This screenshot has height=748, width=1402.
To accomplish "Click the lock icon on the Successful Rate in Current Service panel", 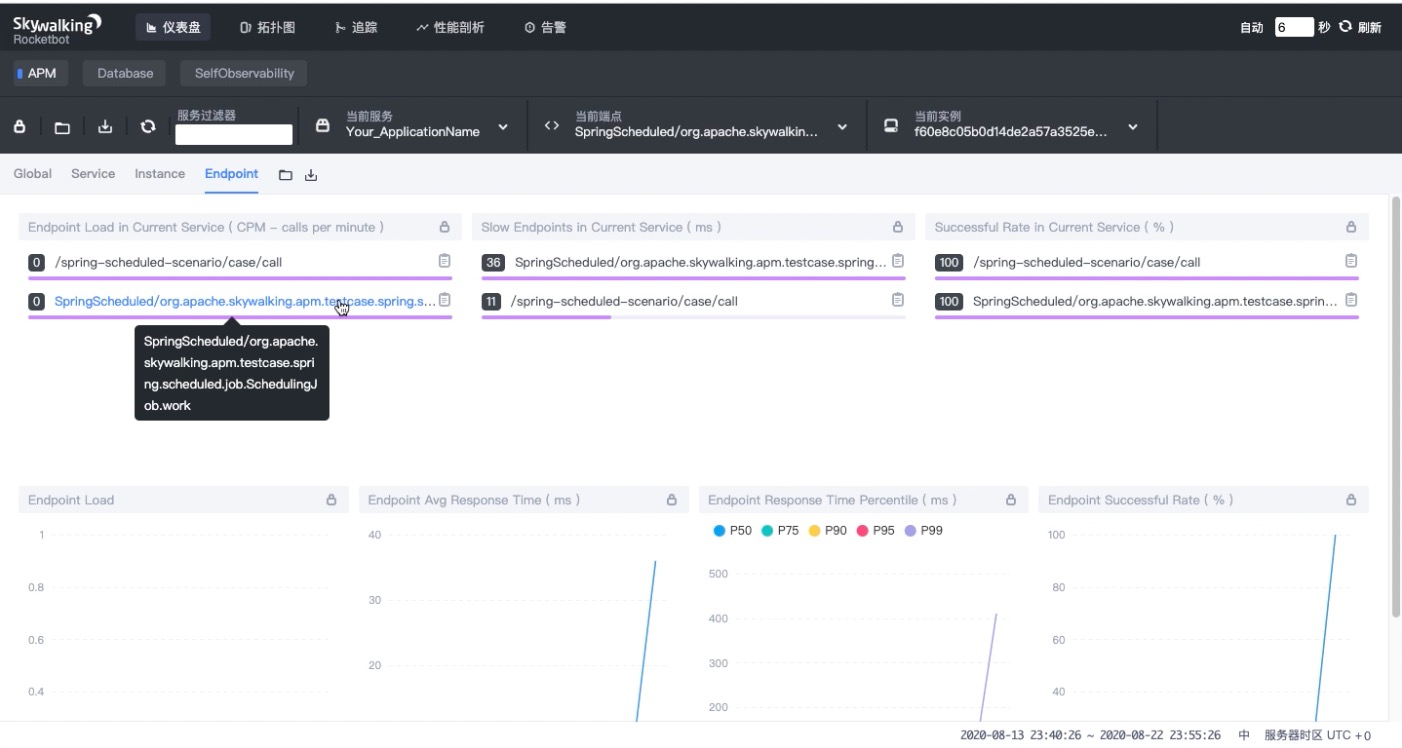I will pyautogui.click(x=1351, y=227).
